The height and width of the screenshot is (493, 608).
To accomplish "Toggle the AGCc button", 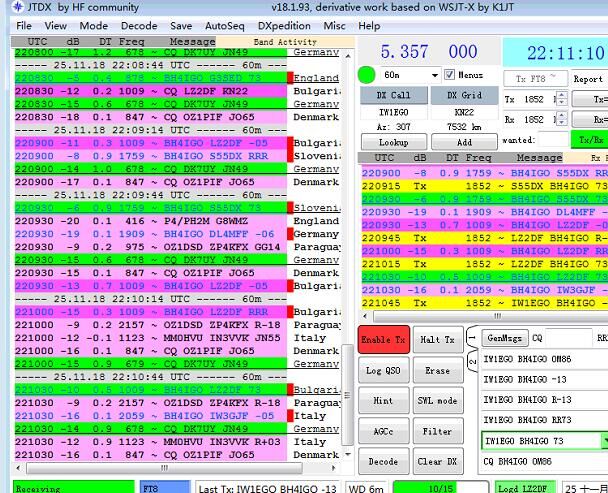I will click(383, 431).
